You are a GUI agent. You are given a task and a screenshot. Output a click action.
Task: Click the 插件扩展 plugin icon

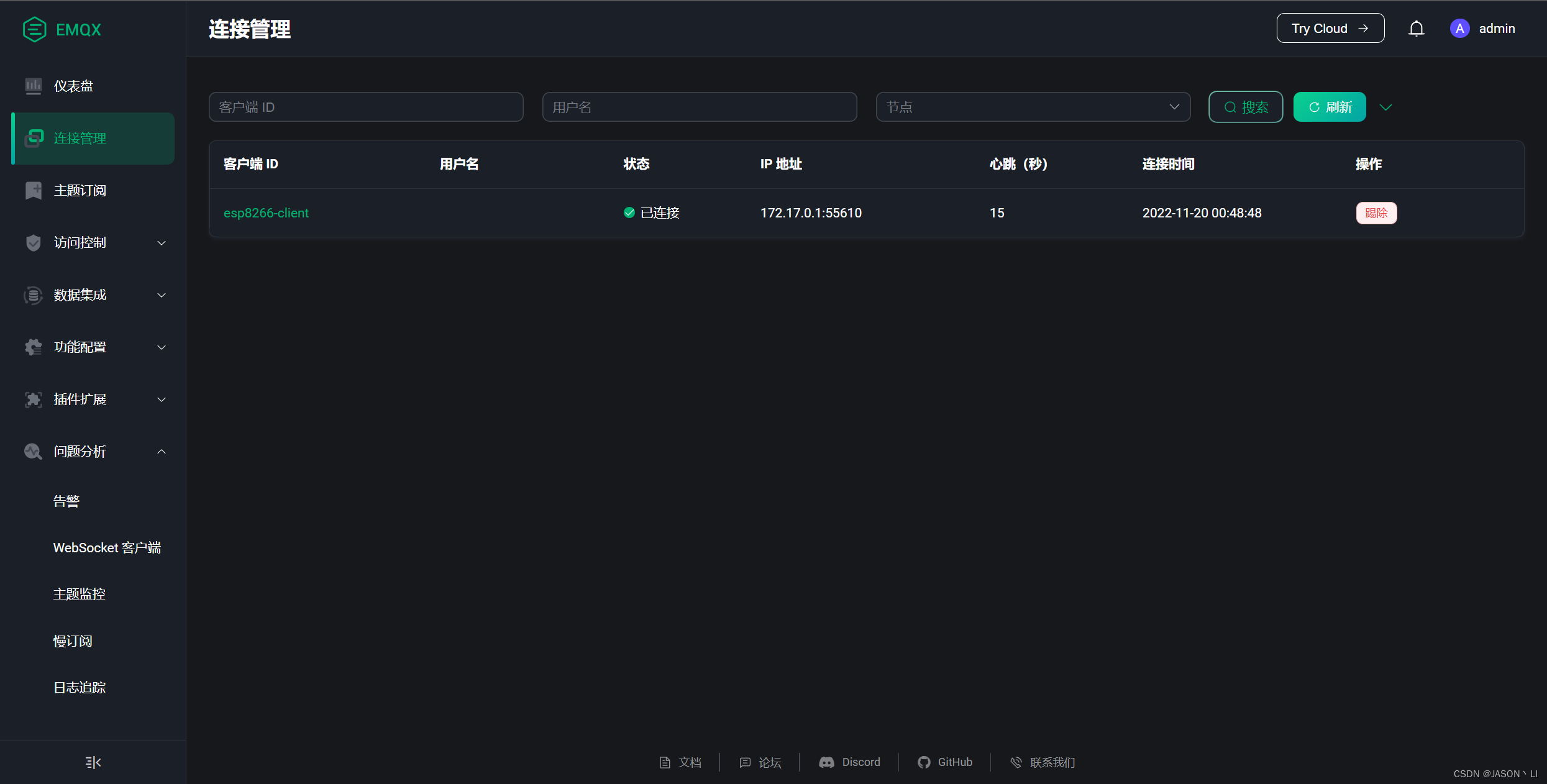tap(33, 399)
